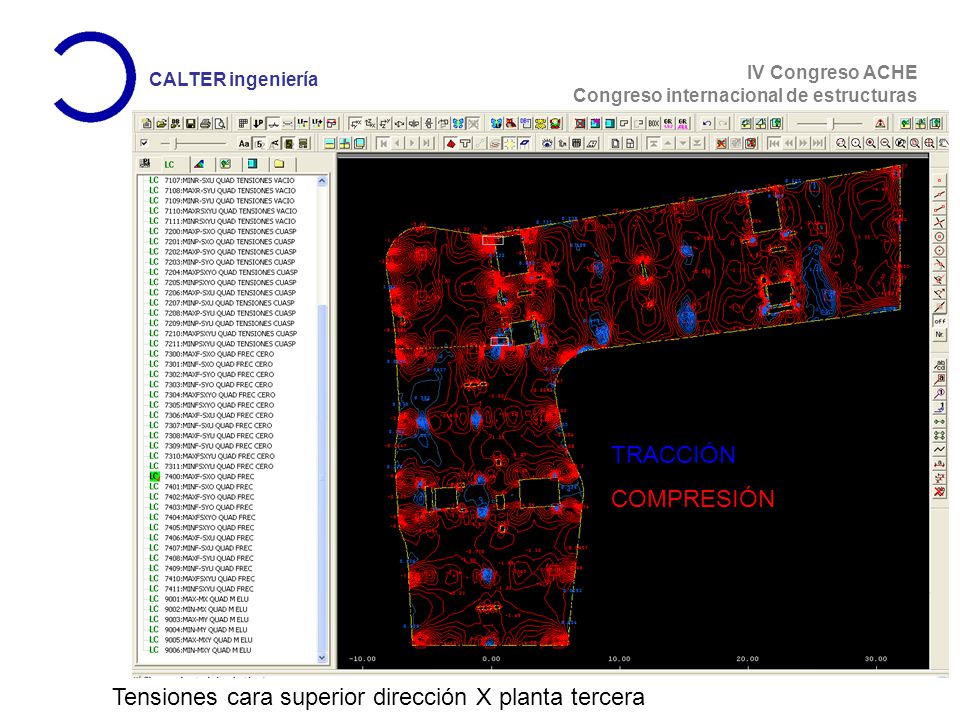Click the BOX toolbar icon
This screenshot has width=960, height=720.
pos(653,124)
